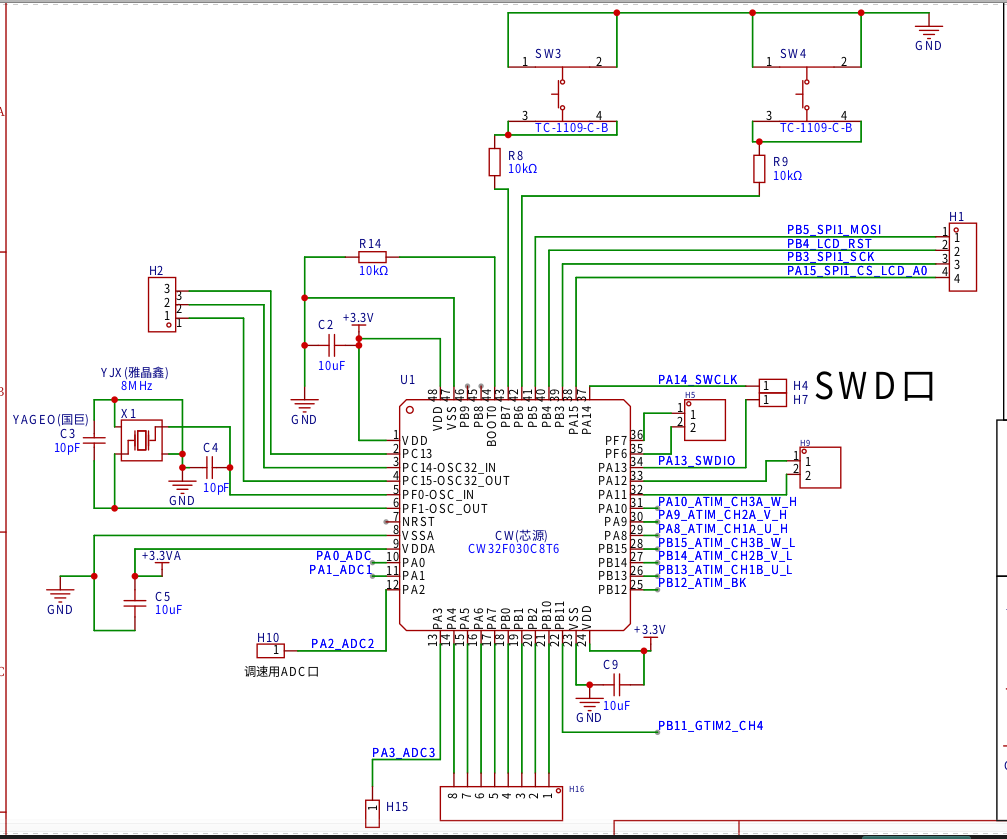Select the SW3 push button switch symbol
The width and height of the screenshot is (1007, 839).
pyautogui.click(x=562, y=95)
